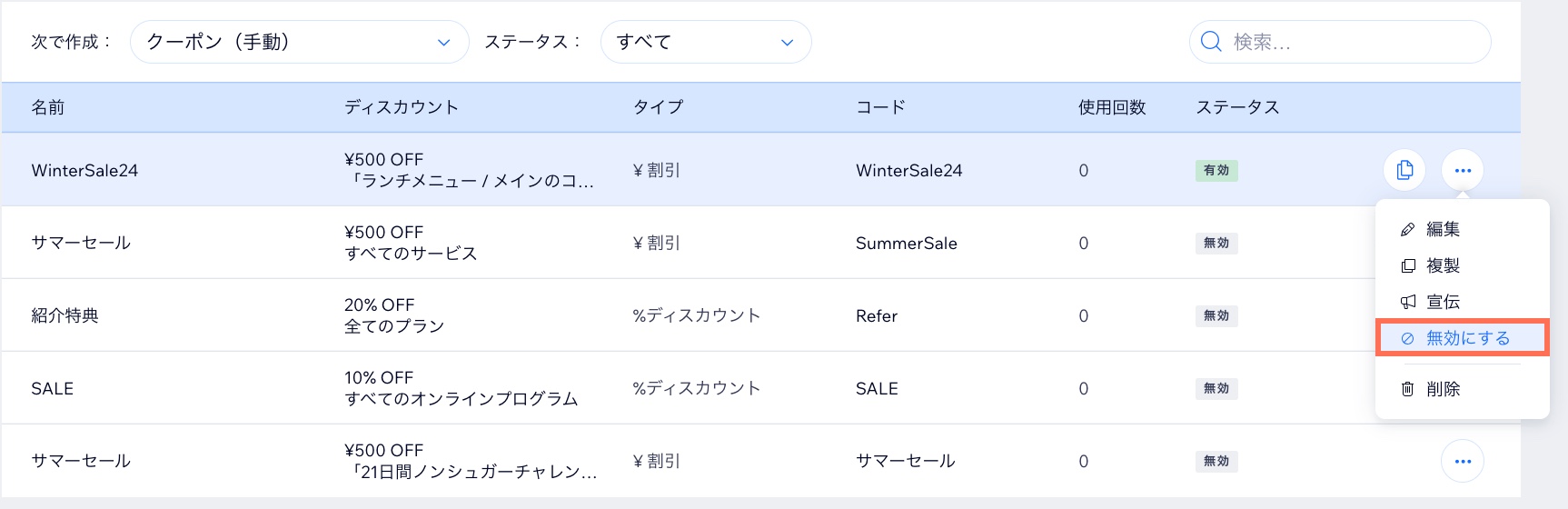1568x509 pixels.
Task: Expand the クーポン（手動）dropdown
Action: pyautogui.click(x=300, y=42)
